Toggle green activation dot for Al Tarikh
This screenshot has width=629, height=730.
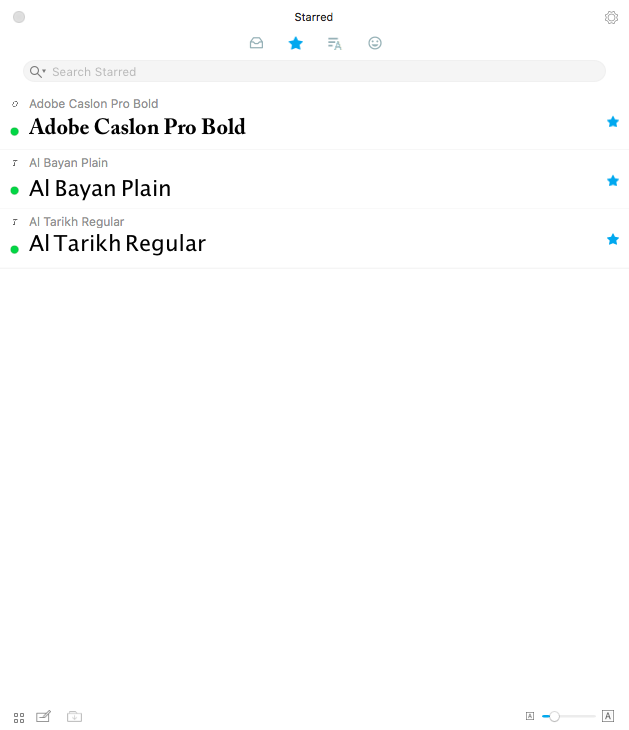pos(14,250)
